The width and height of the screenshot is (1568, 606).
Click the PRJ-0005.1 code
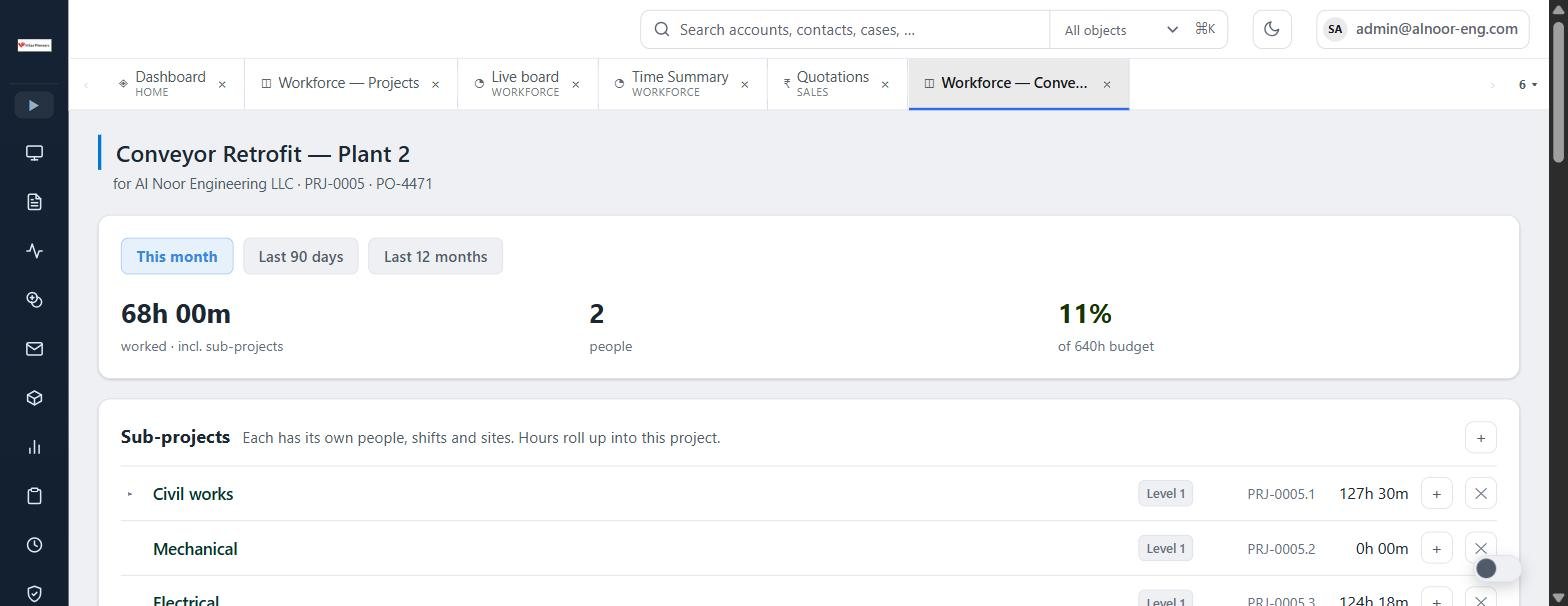pos(1281,494)
